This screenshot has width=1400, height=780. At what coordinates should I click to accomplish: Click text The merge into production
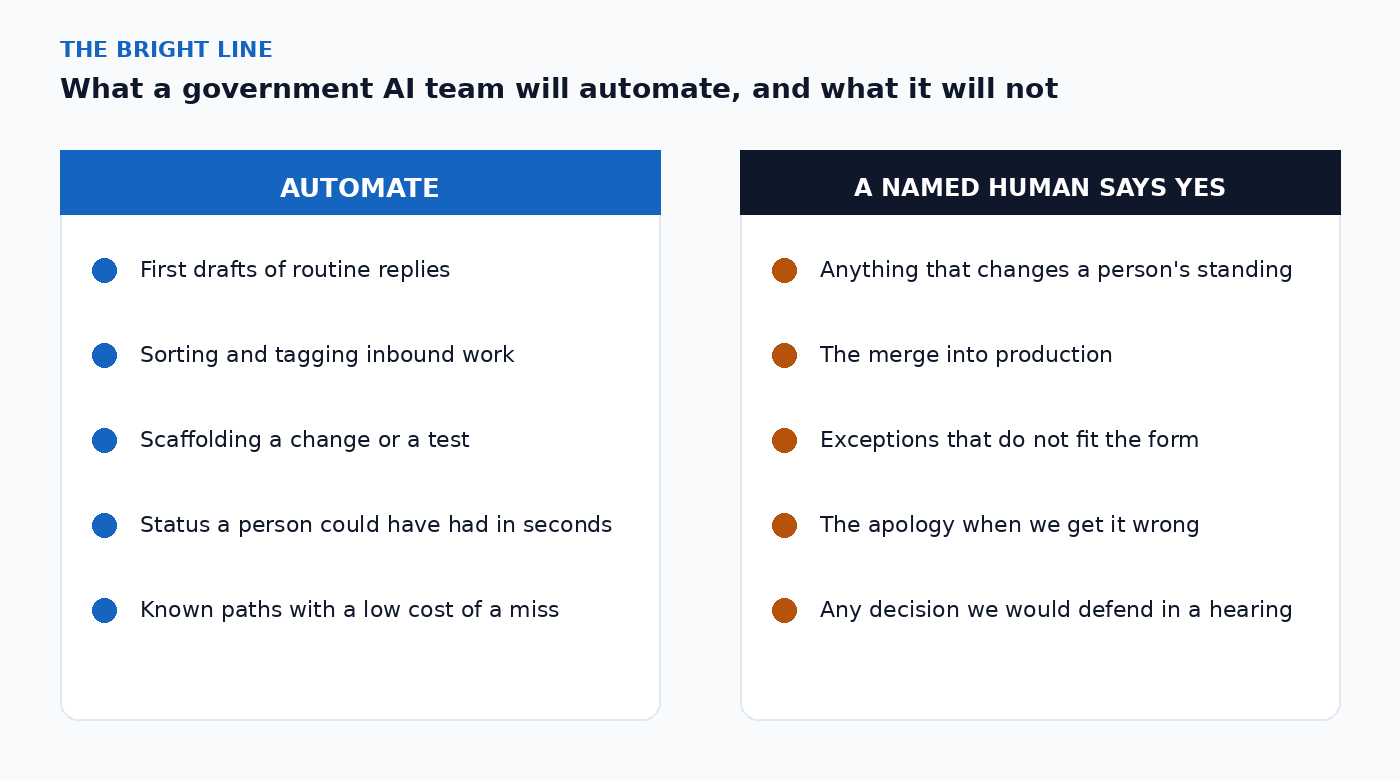tap(966, 355)
